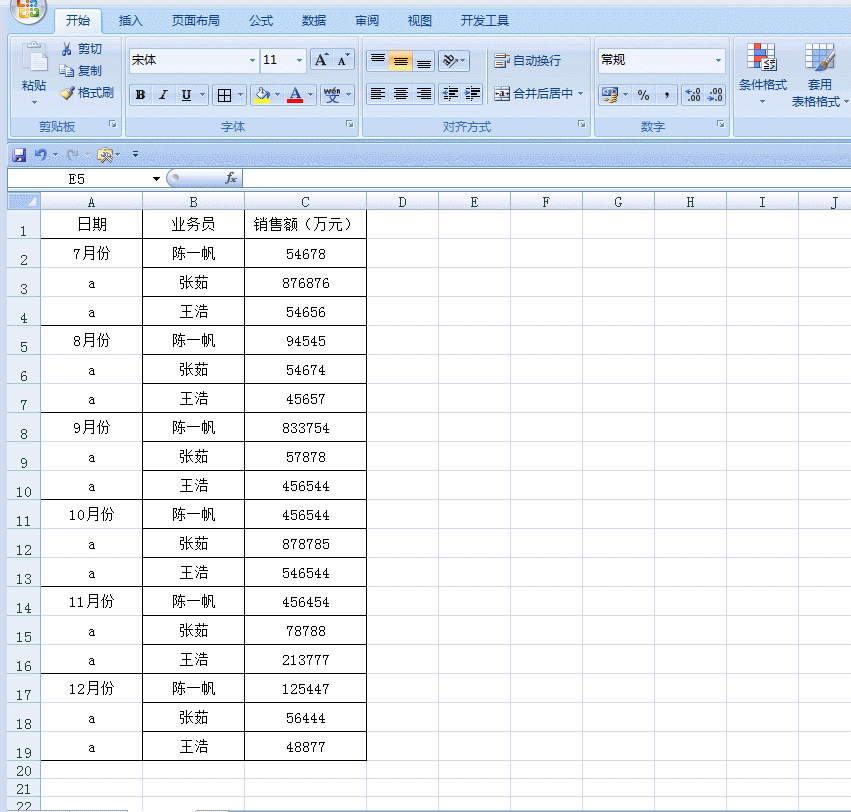Open the font (字体) dialog launcher
851x812 pixels.
pos(350,124)
